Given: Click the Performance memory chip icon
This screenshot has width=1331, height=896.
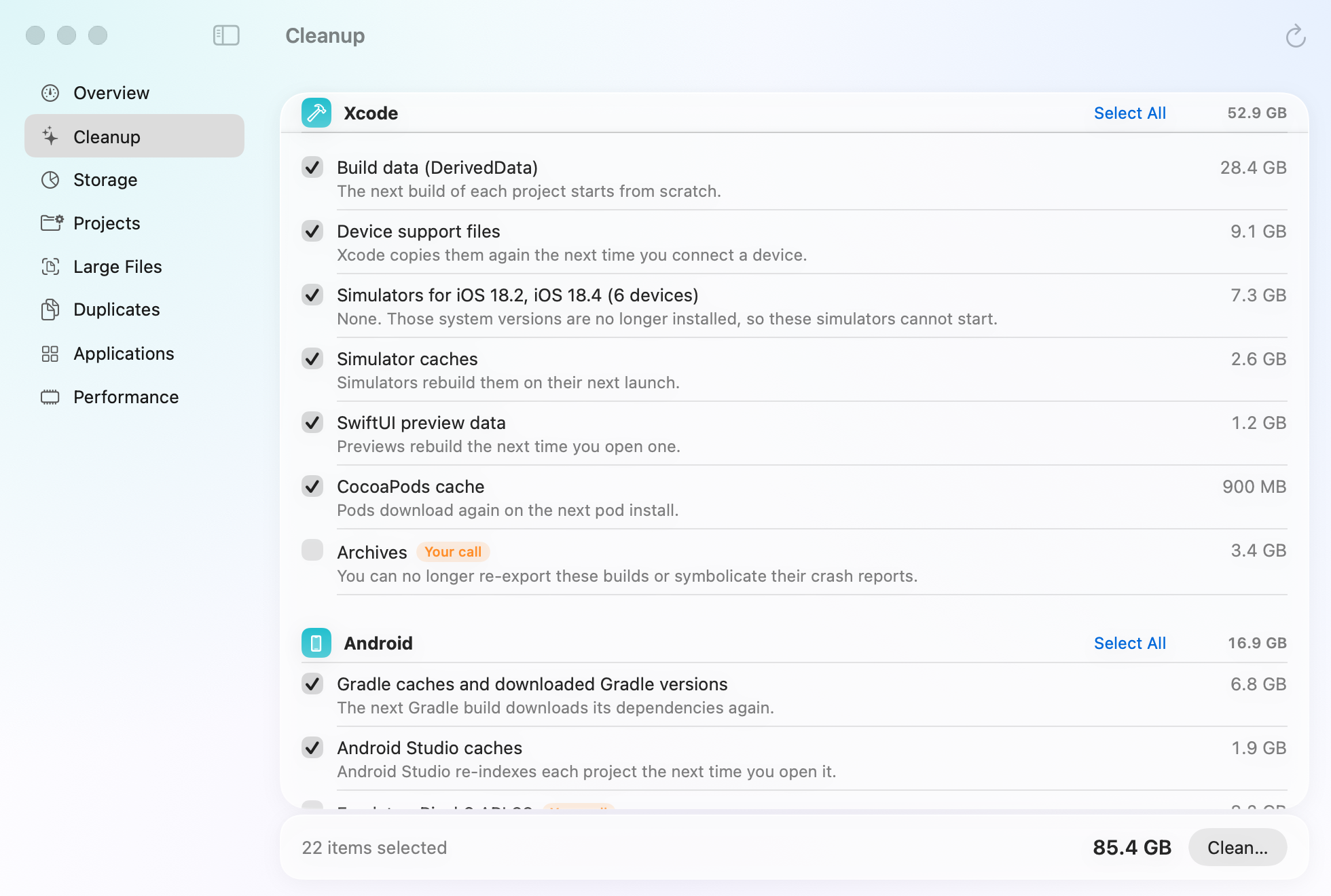Looking at the screenshot, I should tap(50, 397).
